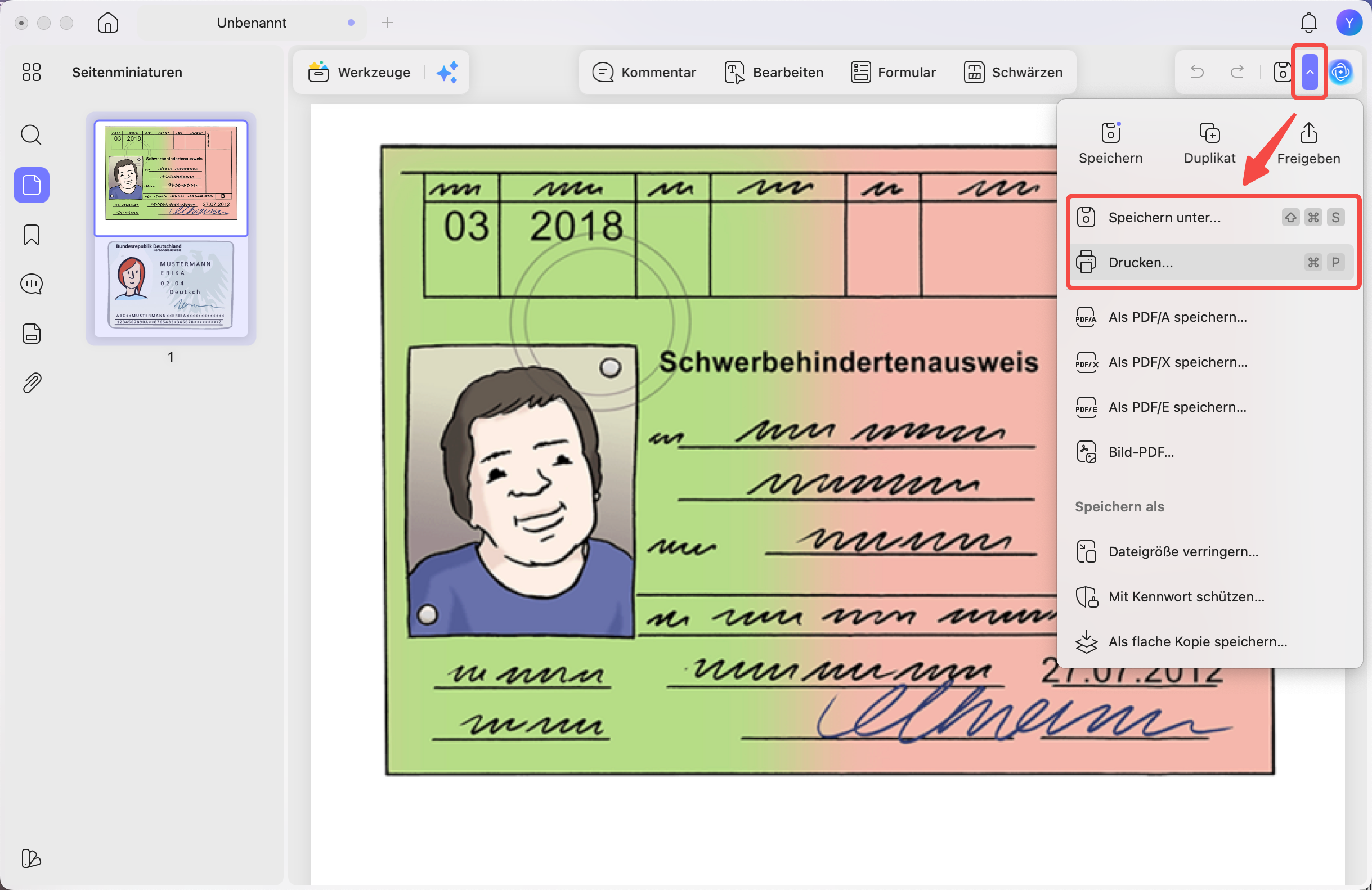
Task: Open the UPDF AI swirl icon
Action: click(1341, 72)
